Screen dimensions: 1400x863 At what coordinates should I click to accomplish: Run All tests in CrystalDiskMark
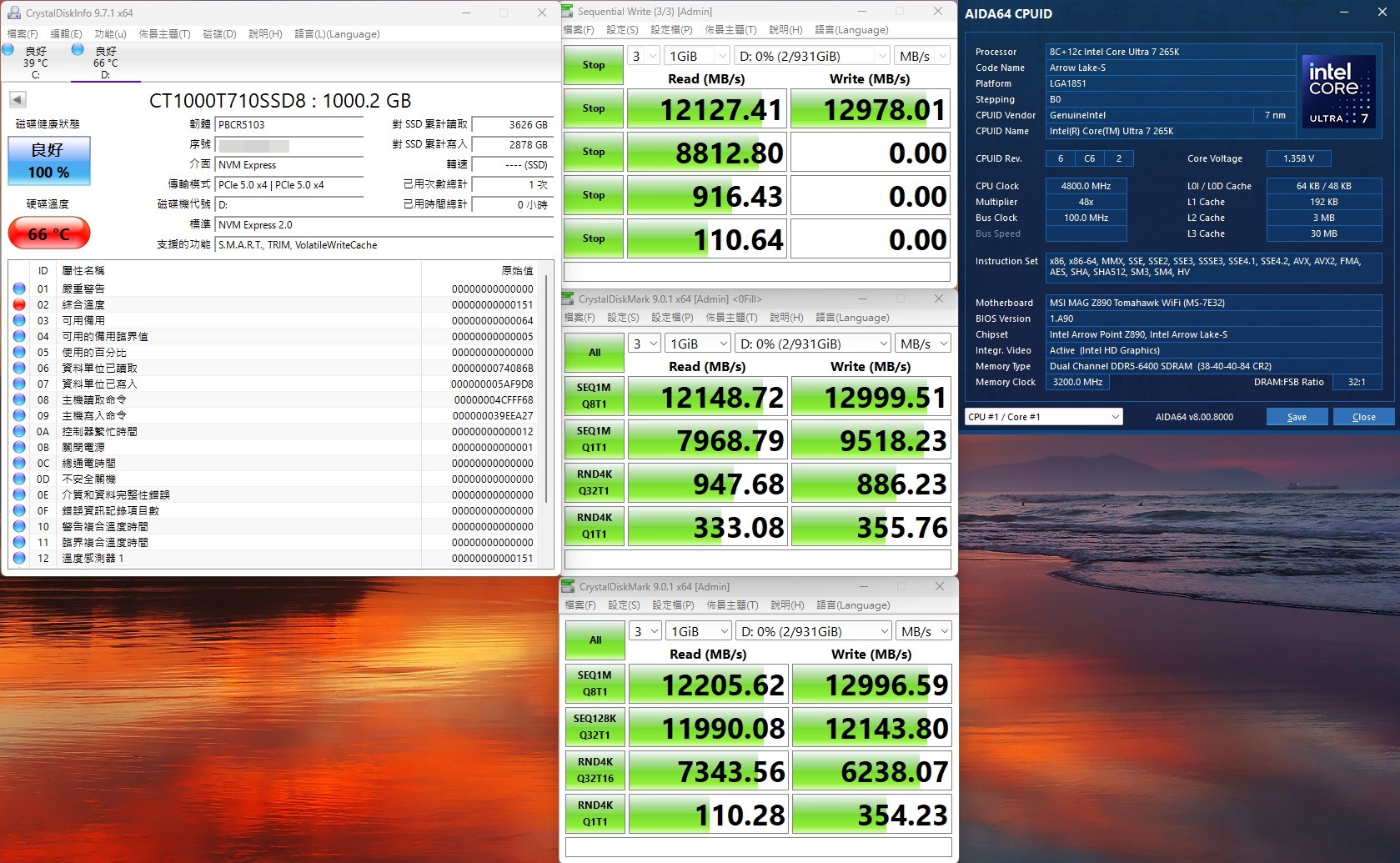[594, 352]
